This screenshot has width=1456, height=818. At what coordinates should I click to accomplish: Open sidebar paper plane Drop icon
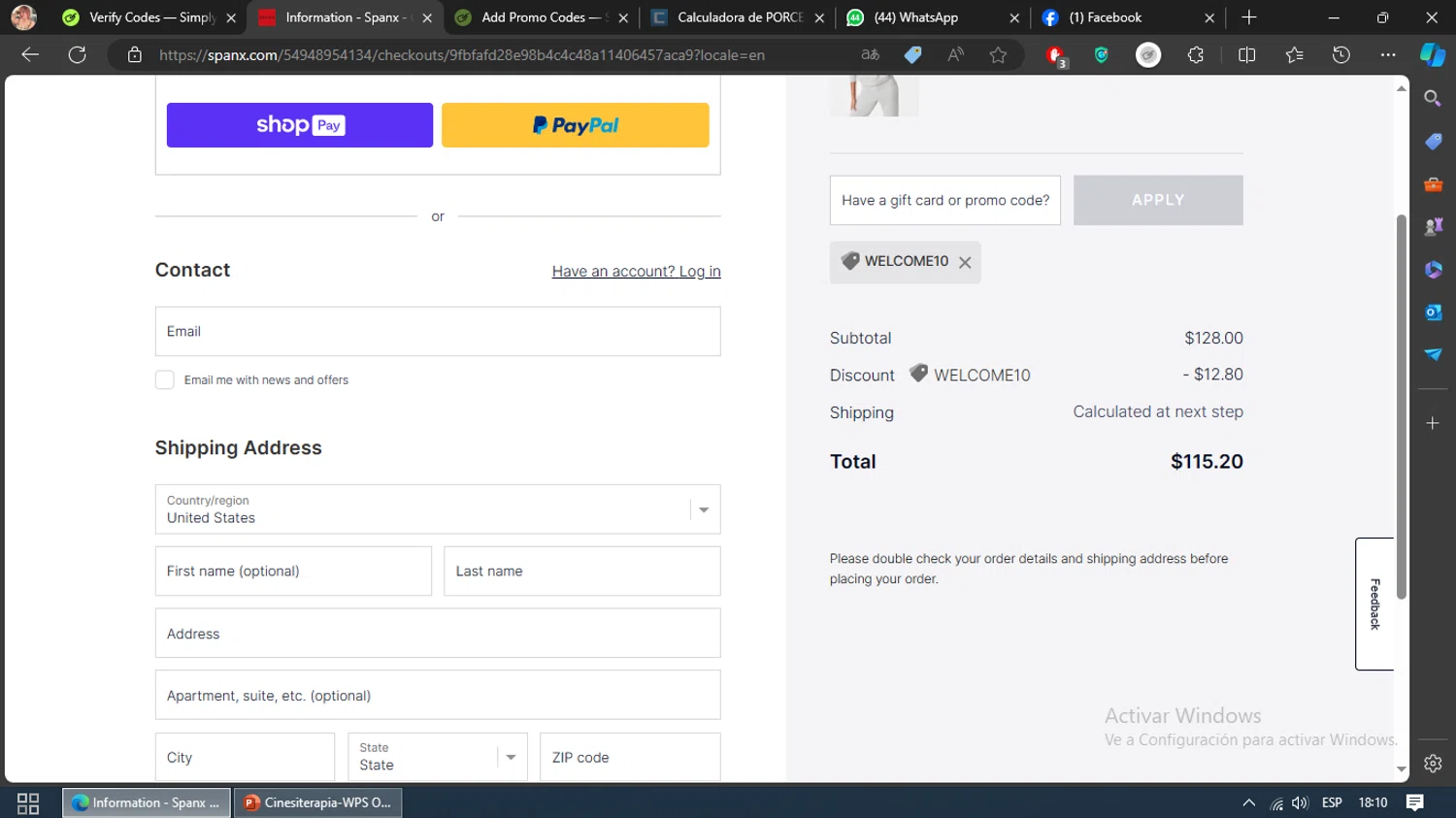tap(1433, 354)
